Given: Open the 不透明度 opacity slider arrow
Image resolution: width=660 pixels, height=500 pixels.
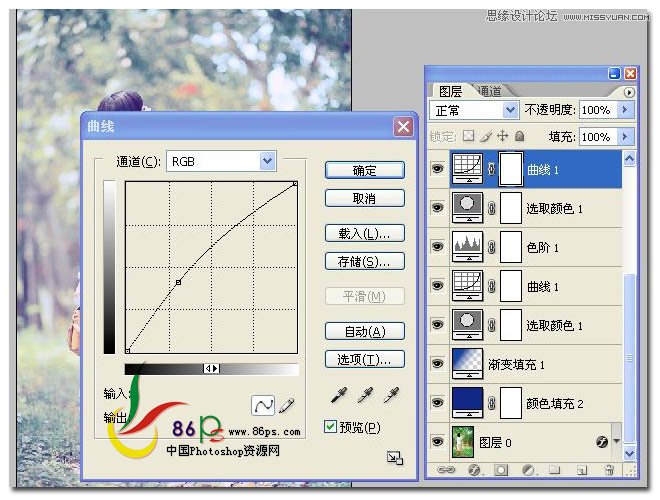Looking at the screenshot, I should [x=625, y=110].
